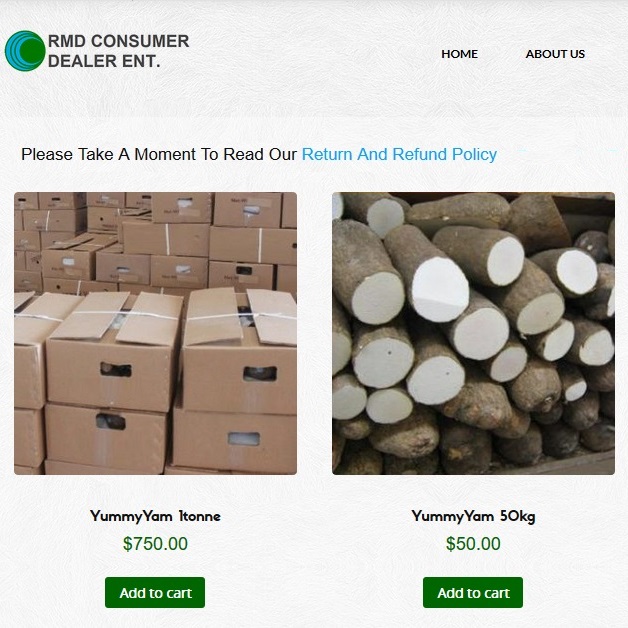Click the green circular RMD logo icon
This screenshot has width=628, height=628.
[x=25, y=51]
